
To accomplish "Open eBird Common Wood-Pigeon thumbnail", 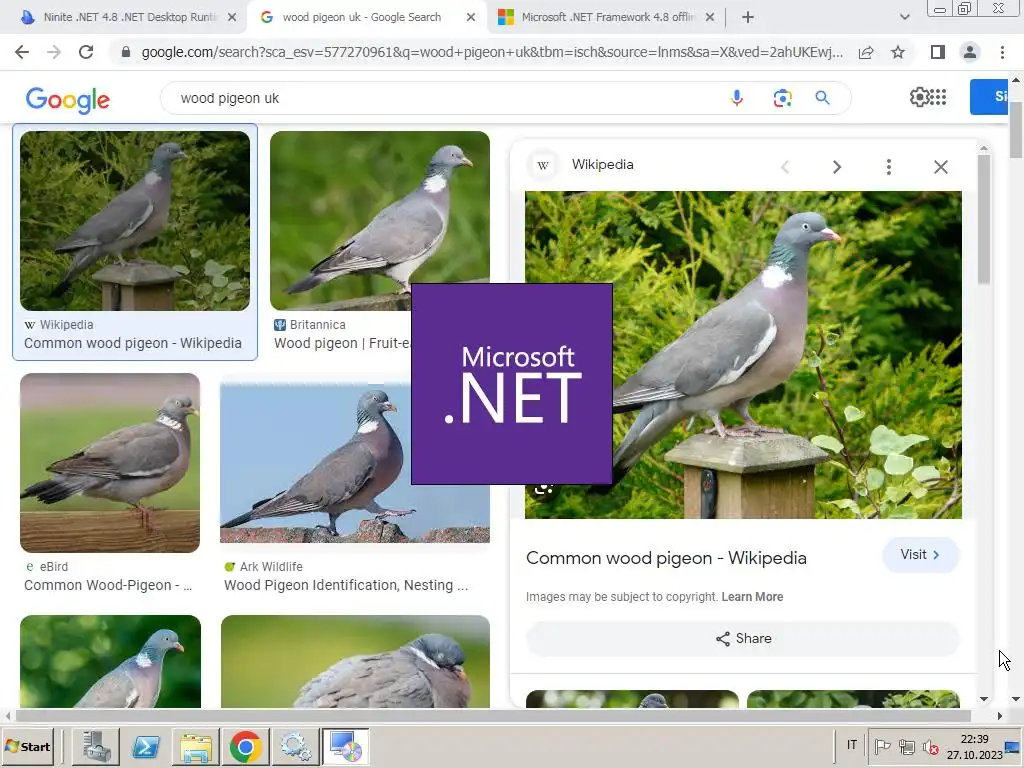I will (110, 462).
